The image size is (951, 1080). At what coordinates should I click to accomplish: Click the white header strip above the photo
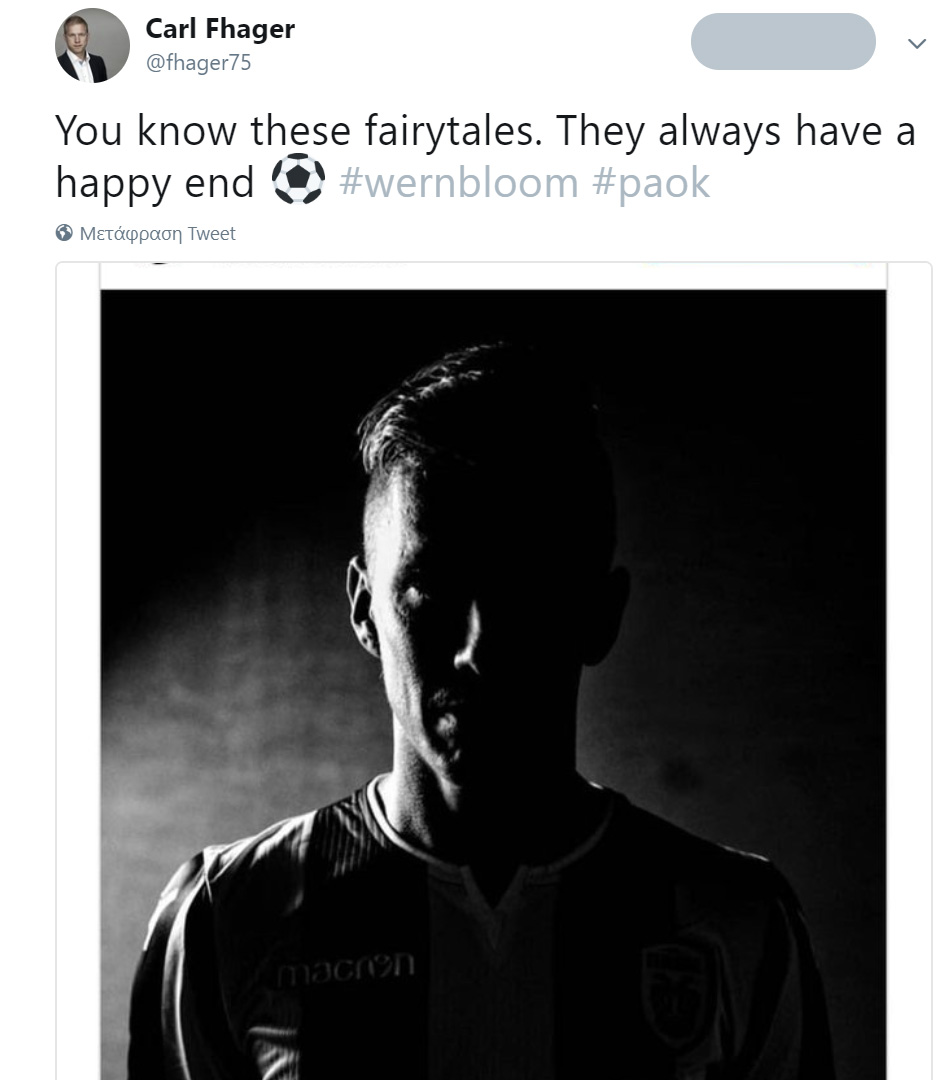point(493,276)
